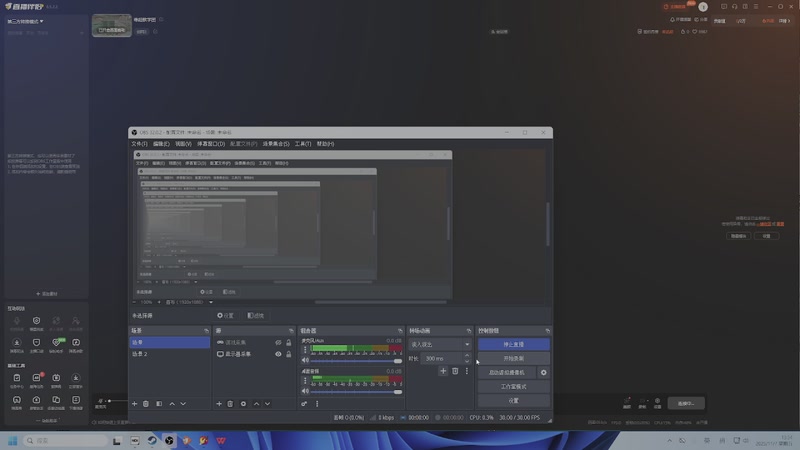Move source down in sources panel

coord(267,404)
